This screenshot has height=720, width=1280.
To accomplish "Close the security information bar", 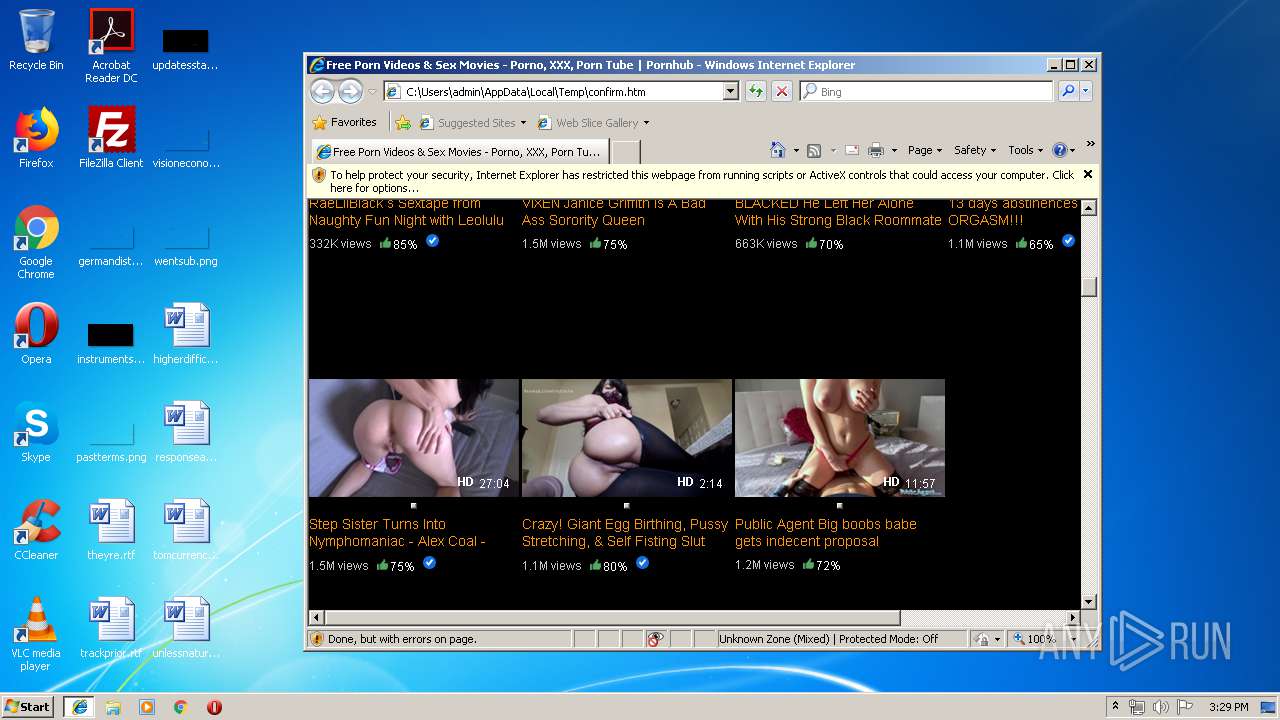I will [1088, 174].
